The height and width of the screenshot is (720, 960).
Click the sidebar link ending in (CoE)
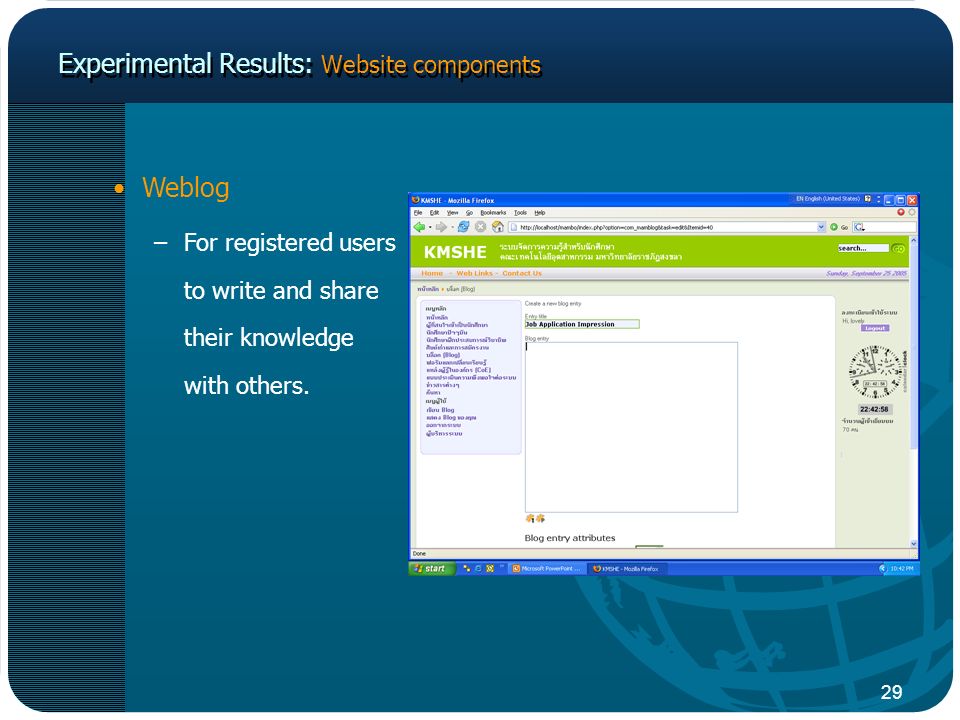click(x=459, y=370)
